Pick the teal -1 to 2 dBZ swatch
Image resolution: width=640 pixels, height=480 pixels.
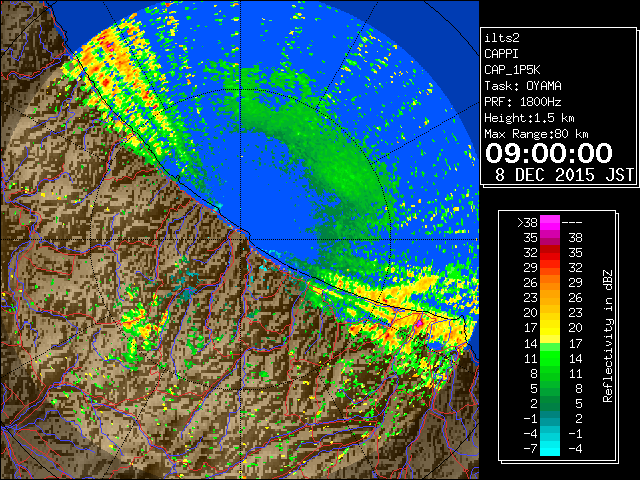pyautogui.click(x=550, y=418)
